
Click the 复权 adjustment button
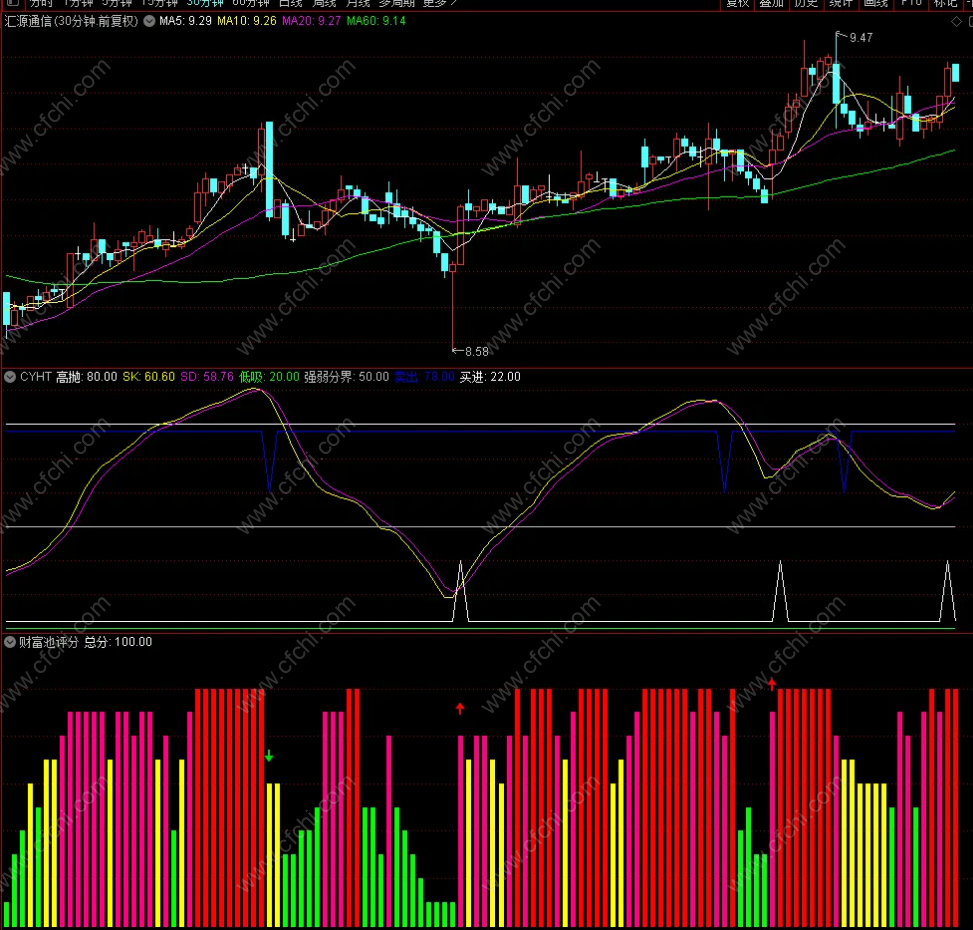(738, 3)
